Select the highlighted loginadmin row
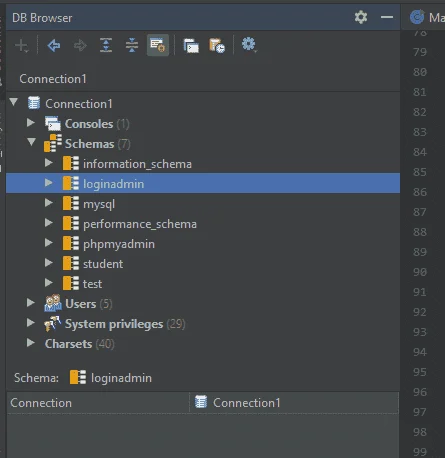The width and height of the screenshot is (445, 458). point(203,183)
